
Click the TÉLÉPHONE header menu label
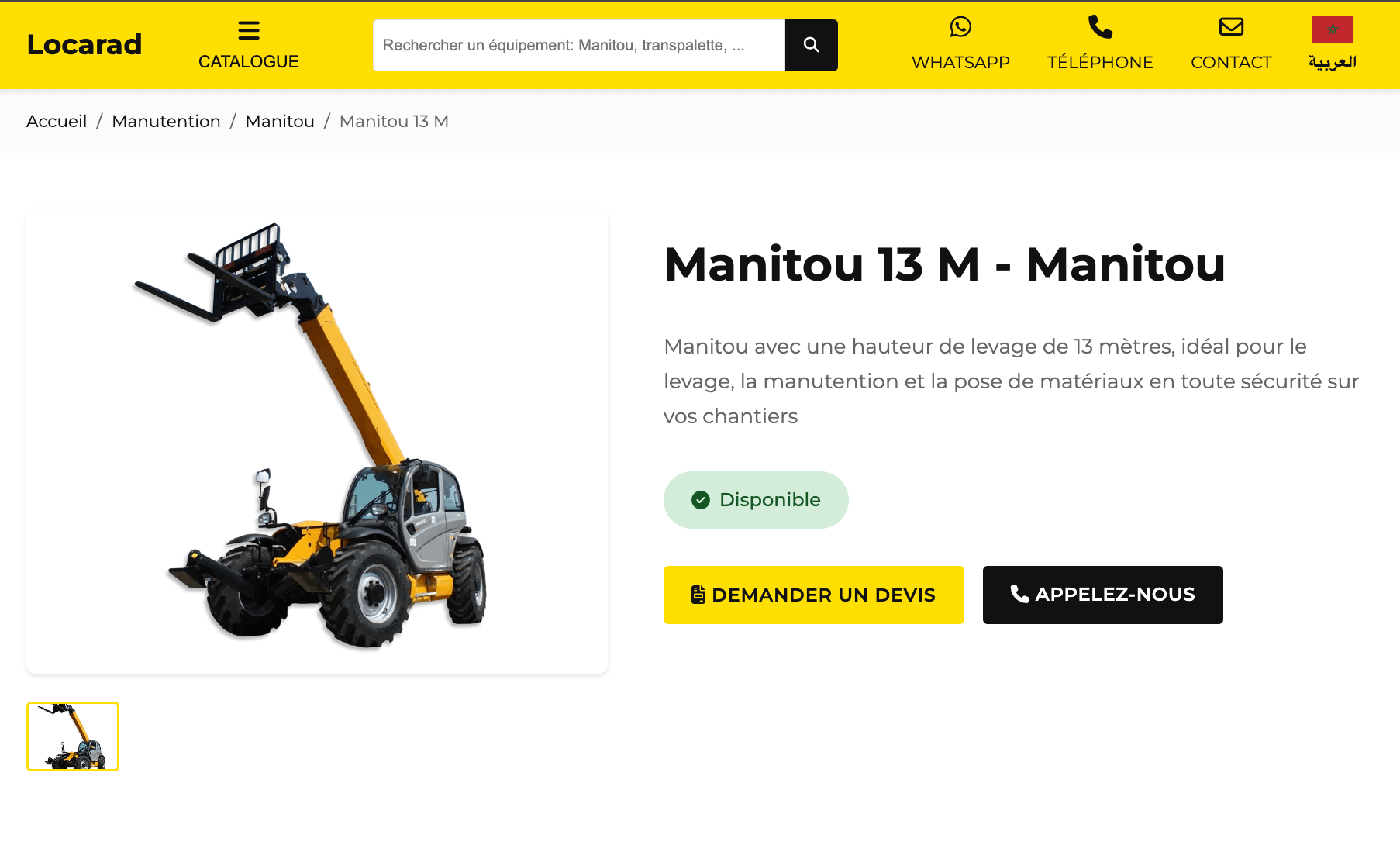tap(1100, 63)
